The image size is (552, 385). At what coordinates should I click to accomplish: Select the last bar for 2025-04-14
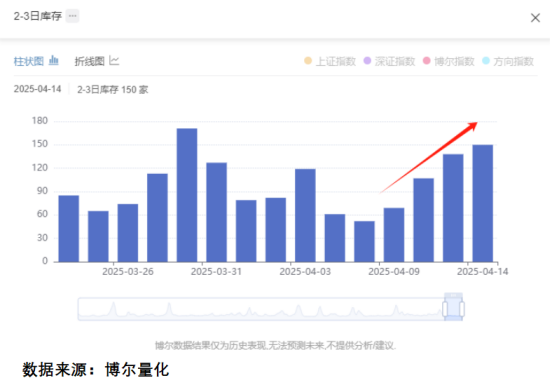(483, 203)
